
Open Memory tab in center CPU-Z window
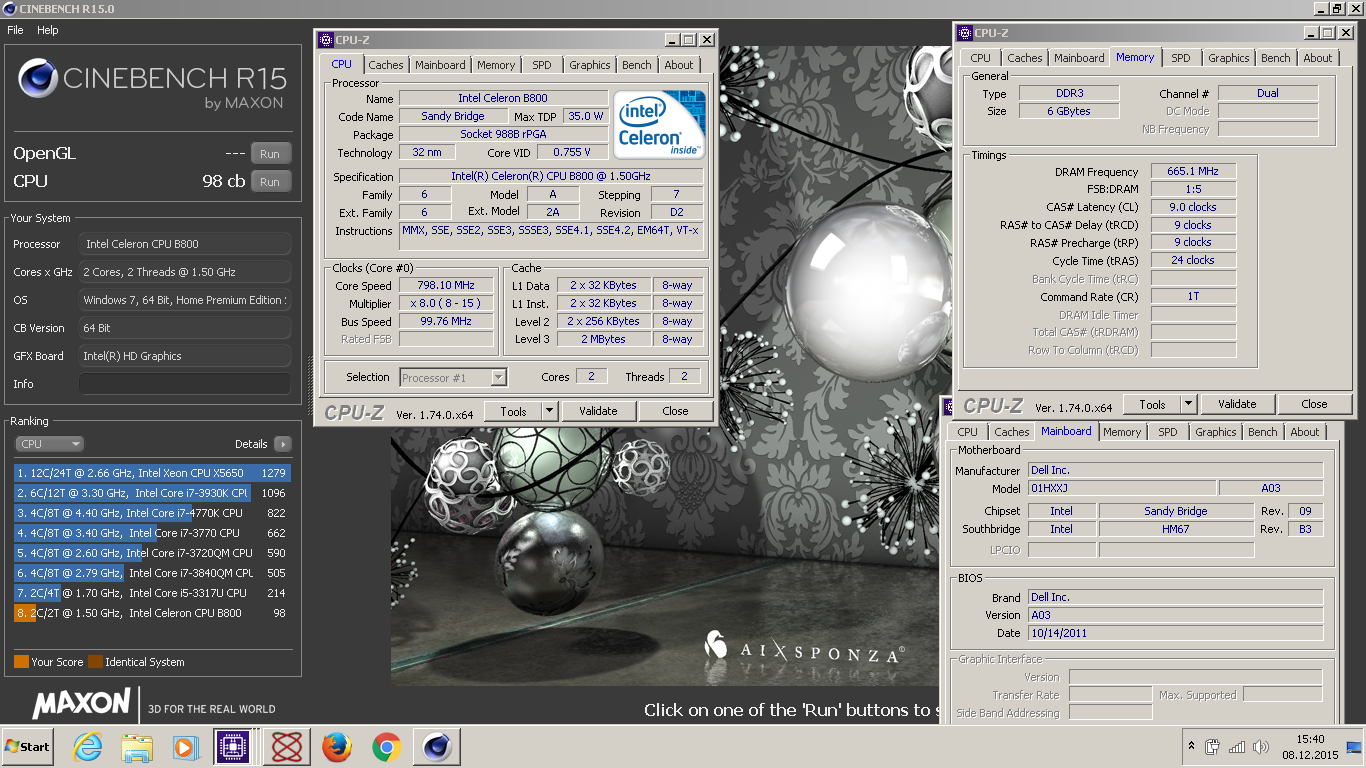pyautogui.click(x=496, y=65)
